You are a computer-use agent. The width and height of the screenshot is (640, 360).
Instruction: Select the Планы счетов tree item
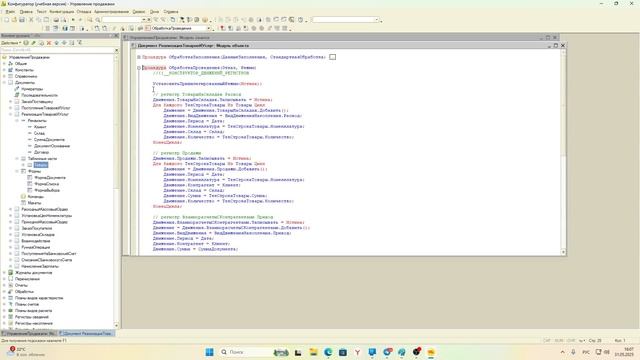click(27, 304)
